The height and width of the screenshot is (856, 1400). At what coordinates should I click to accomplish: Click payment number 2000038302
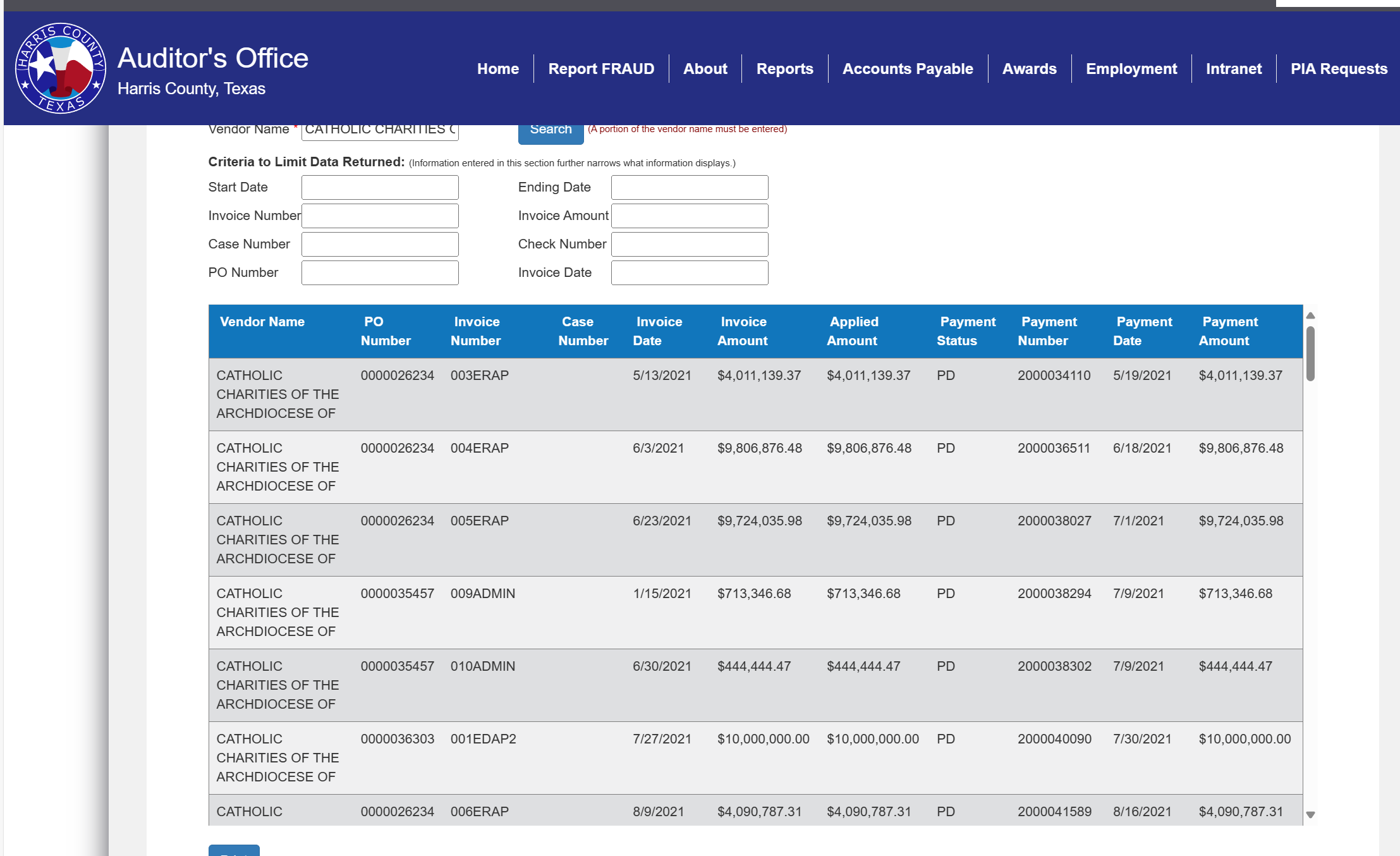[1054, 666]
